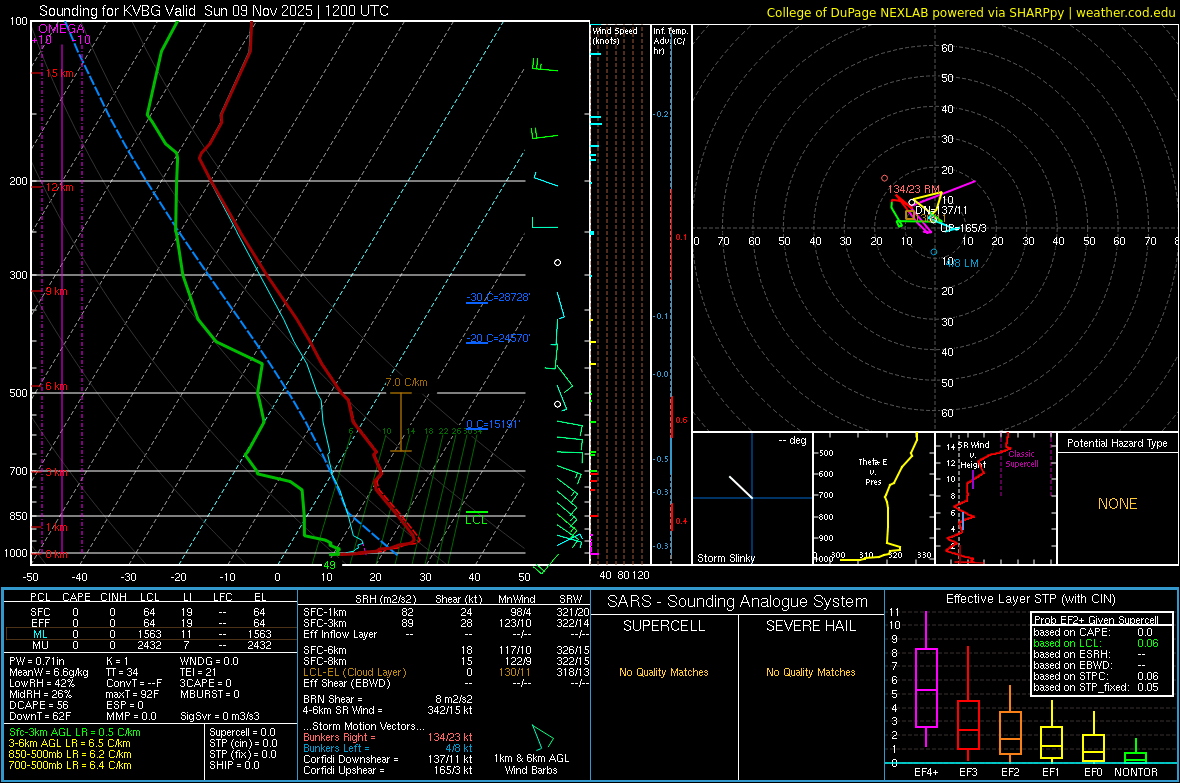Click the OMEGA label
This screenshot has width=1180, height=783.
coord(62,29)
